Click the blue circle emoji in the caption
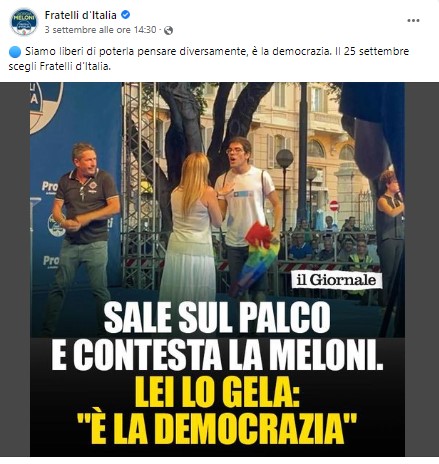This screenshot has height=464, width=439. point(15,52)
